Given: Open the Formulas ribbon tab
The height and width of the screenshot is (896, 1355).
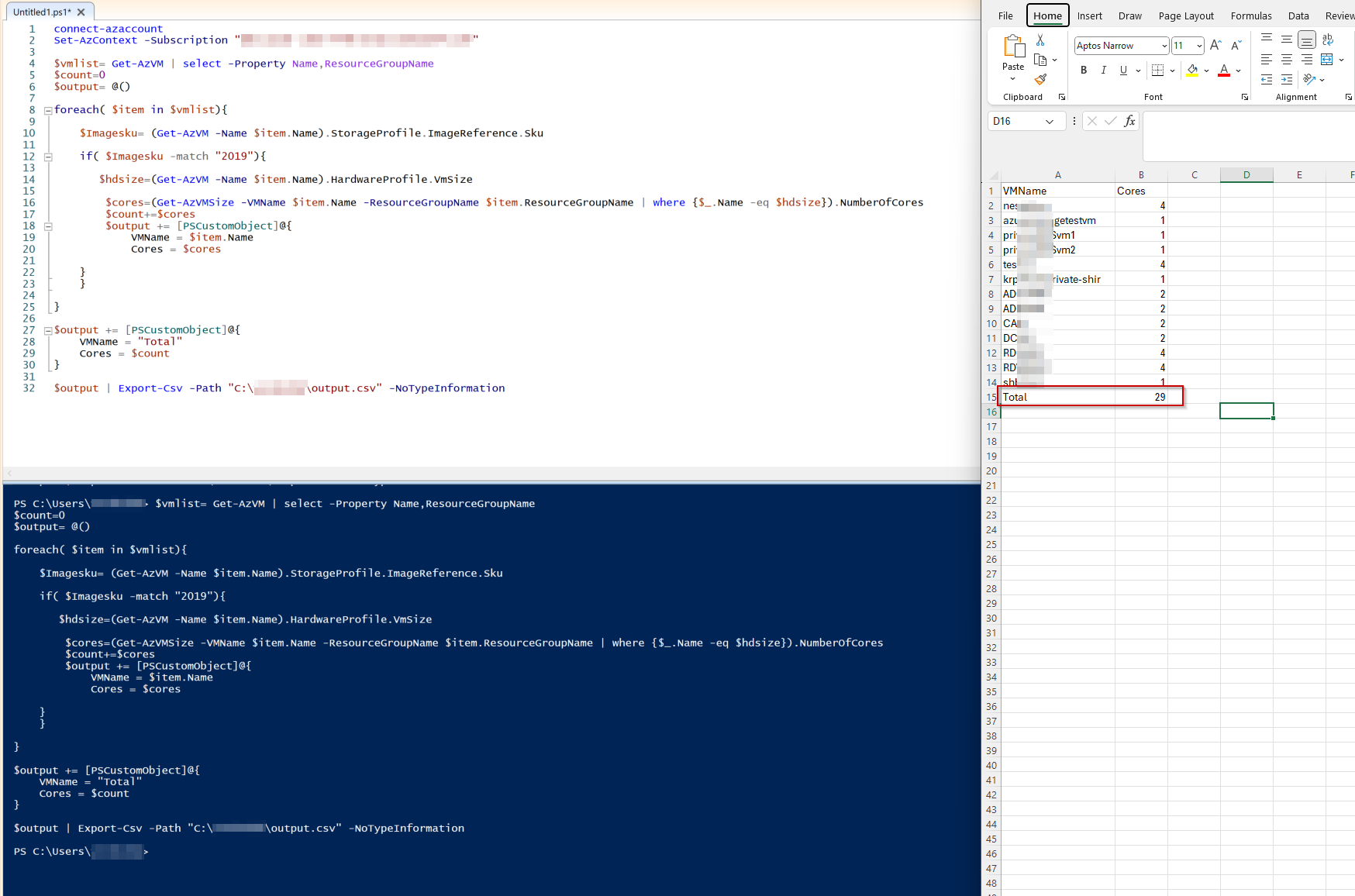Looking at the screenshot, I should pyautogui.click(x=1251, y=16).
